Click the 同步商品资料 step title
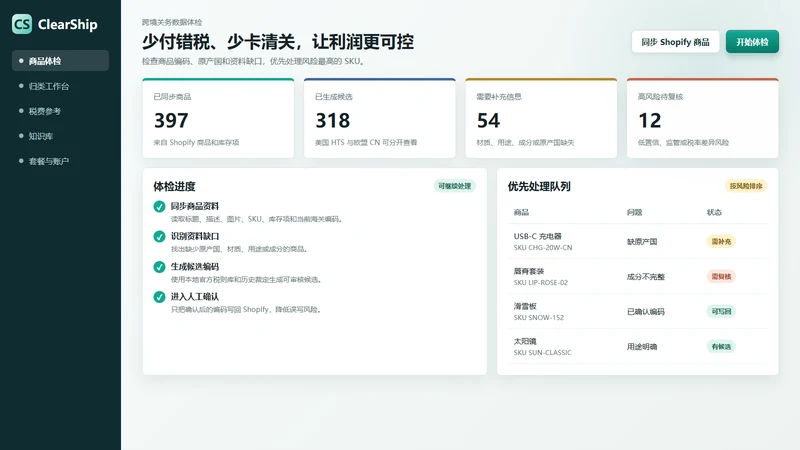Image resolution: width=800 pixels, height=450 pixels. [x=194, y=206]
